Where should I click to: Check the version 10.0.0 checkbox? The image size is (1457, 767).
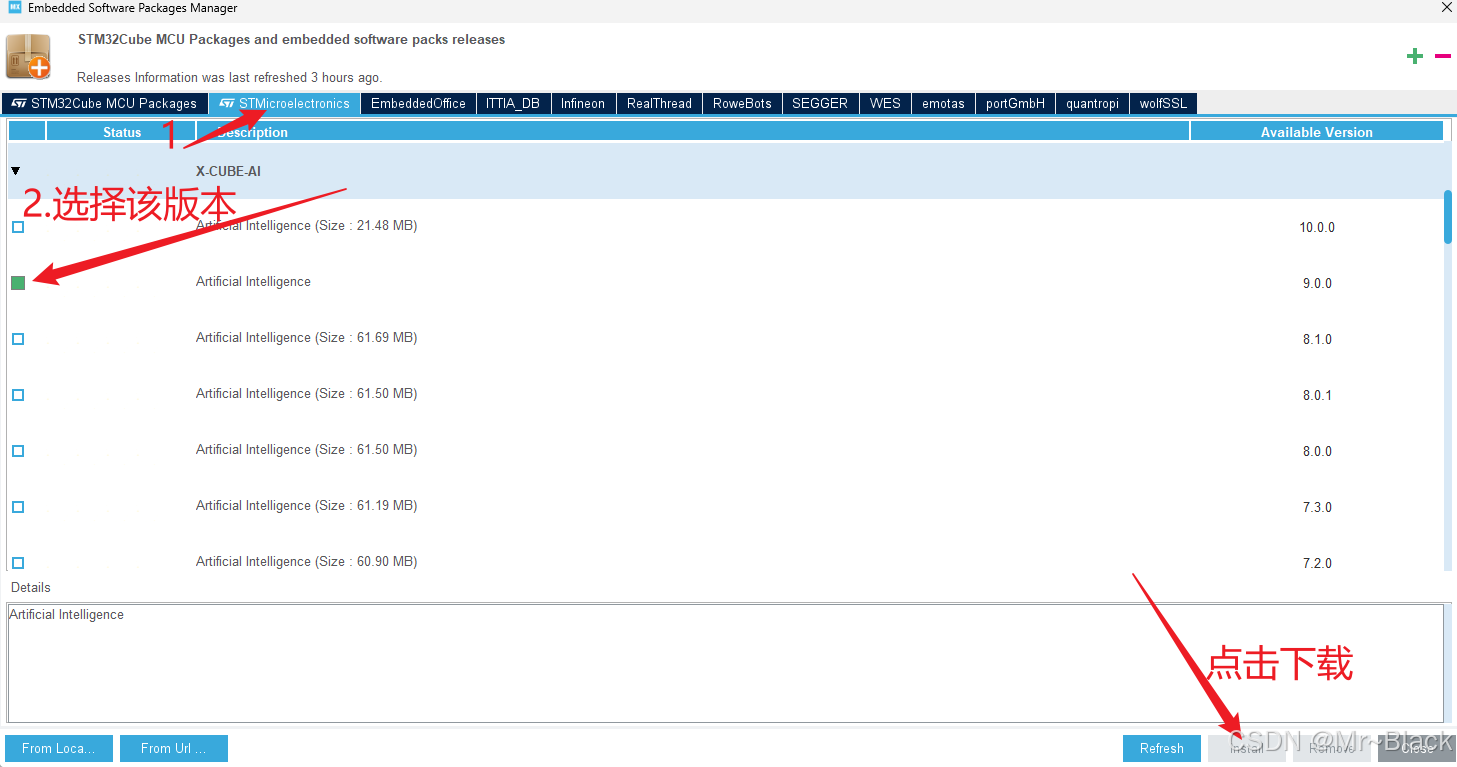click(x=18, y=227)
